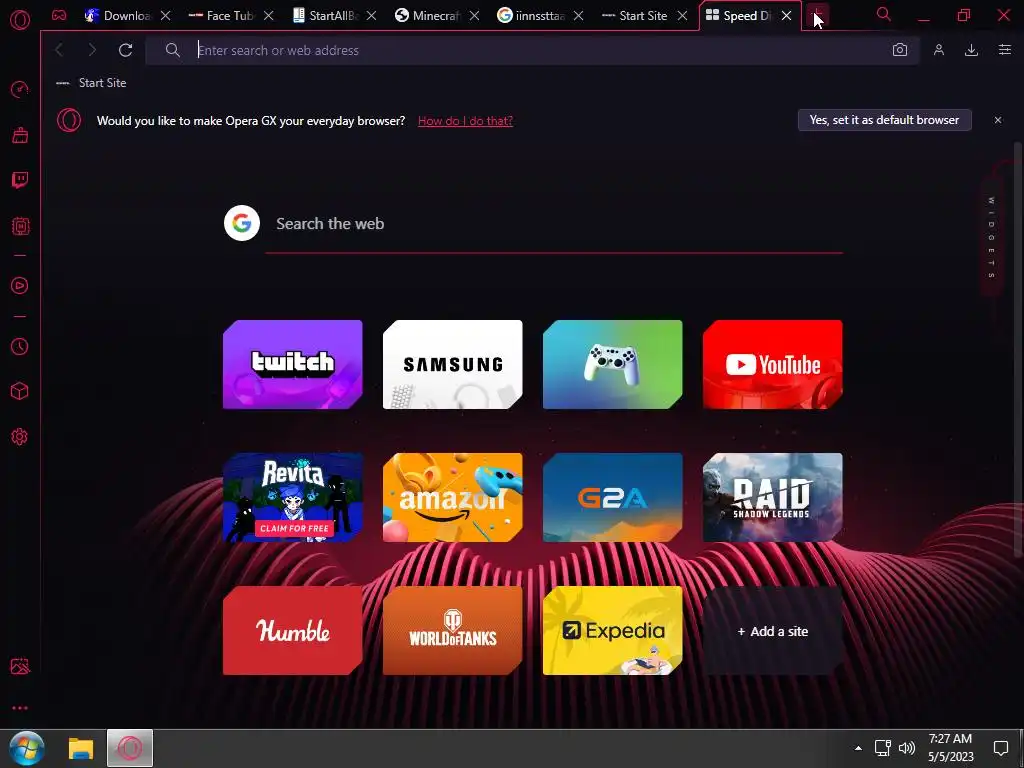
Task: Open the Humble speed dial tile
Action: (x=293, y=631)
